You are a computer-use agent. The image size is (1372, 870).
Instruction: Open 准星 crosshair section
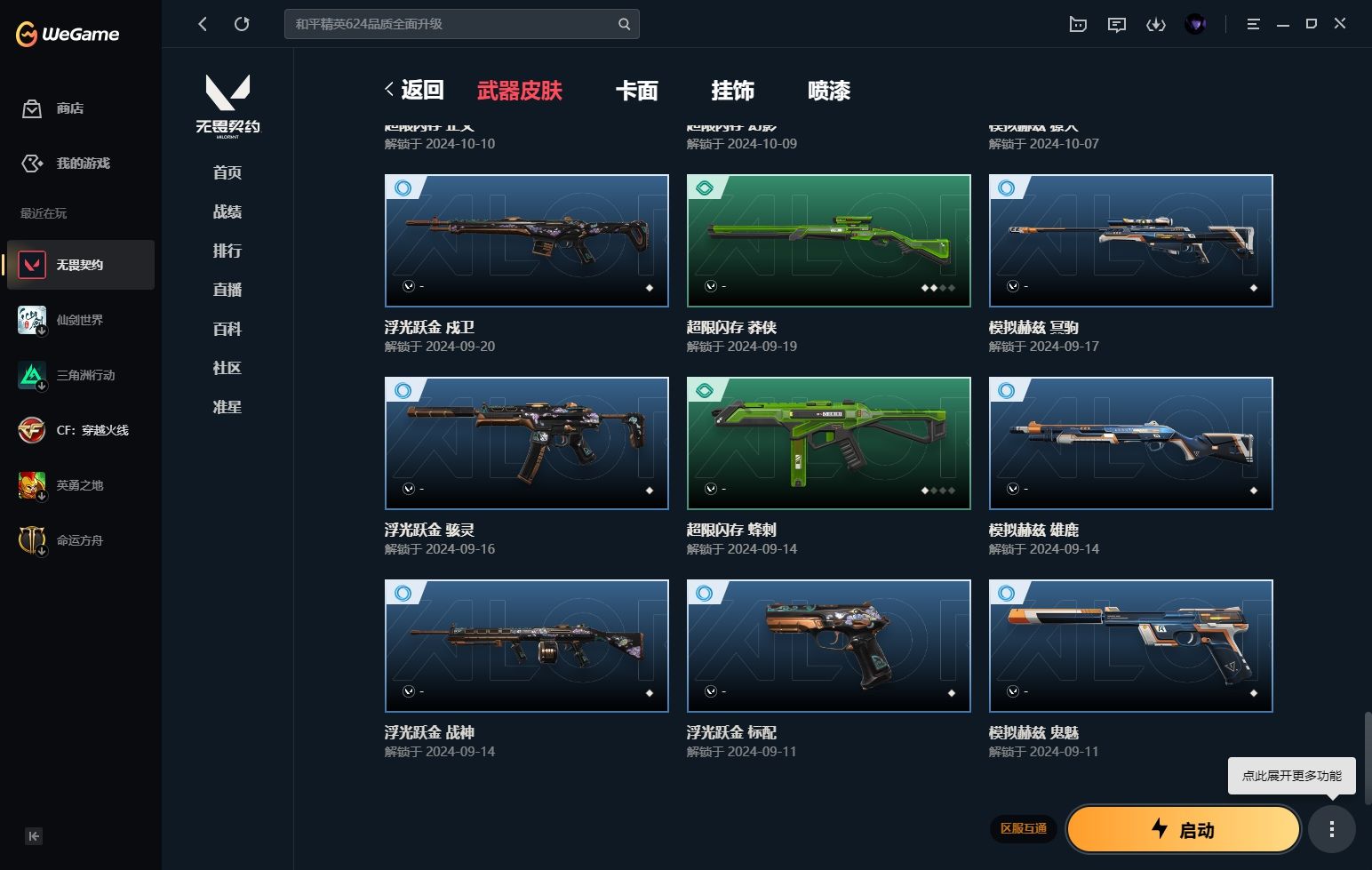click(227, 407)
